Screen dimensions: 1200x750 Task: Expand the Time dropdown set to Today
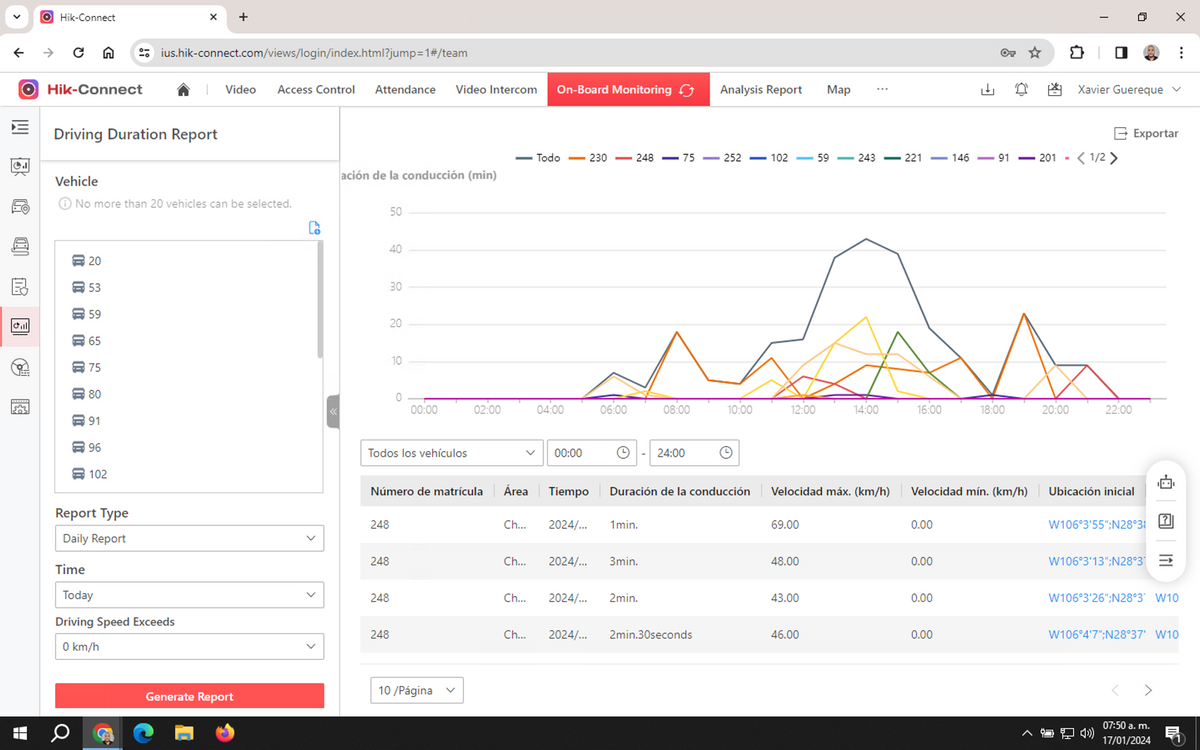pos(190,594)
